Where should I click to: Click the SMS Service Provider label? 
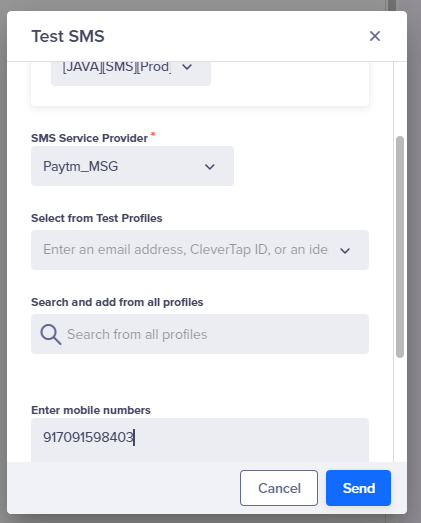tap(89, 138)
